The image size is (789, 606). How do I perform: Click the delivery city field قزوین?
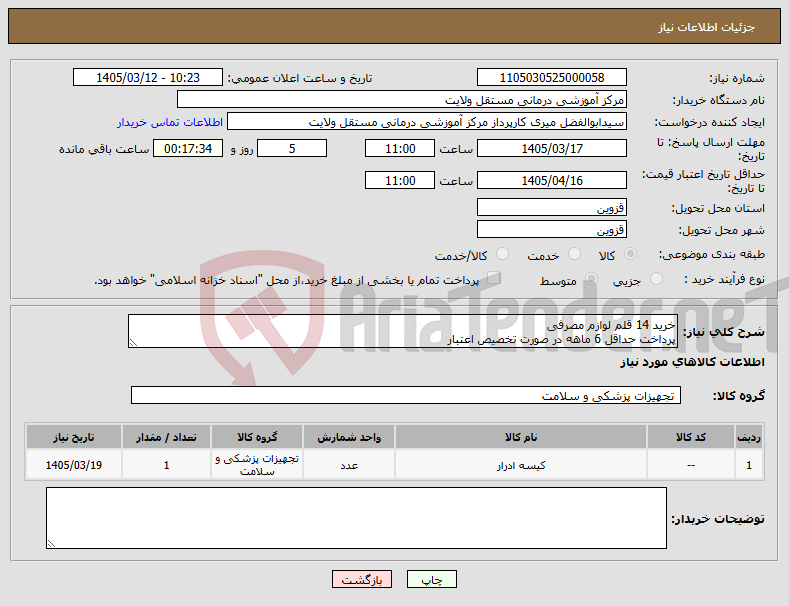coord(551,230)
